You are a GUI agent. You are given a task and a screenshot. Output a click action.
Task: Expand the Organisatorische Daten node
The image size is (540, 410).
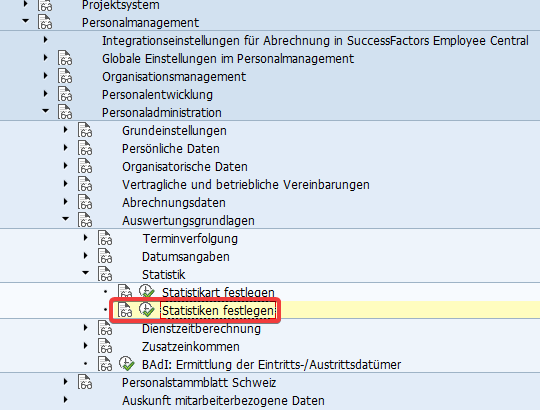[65, 165]
